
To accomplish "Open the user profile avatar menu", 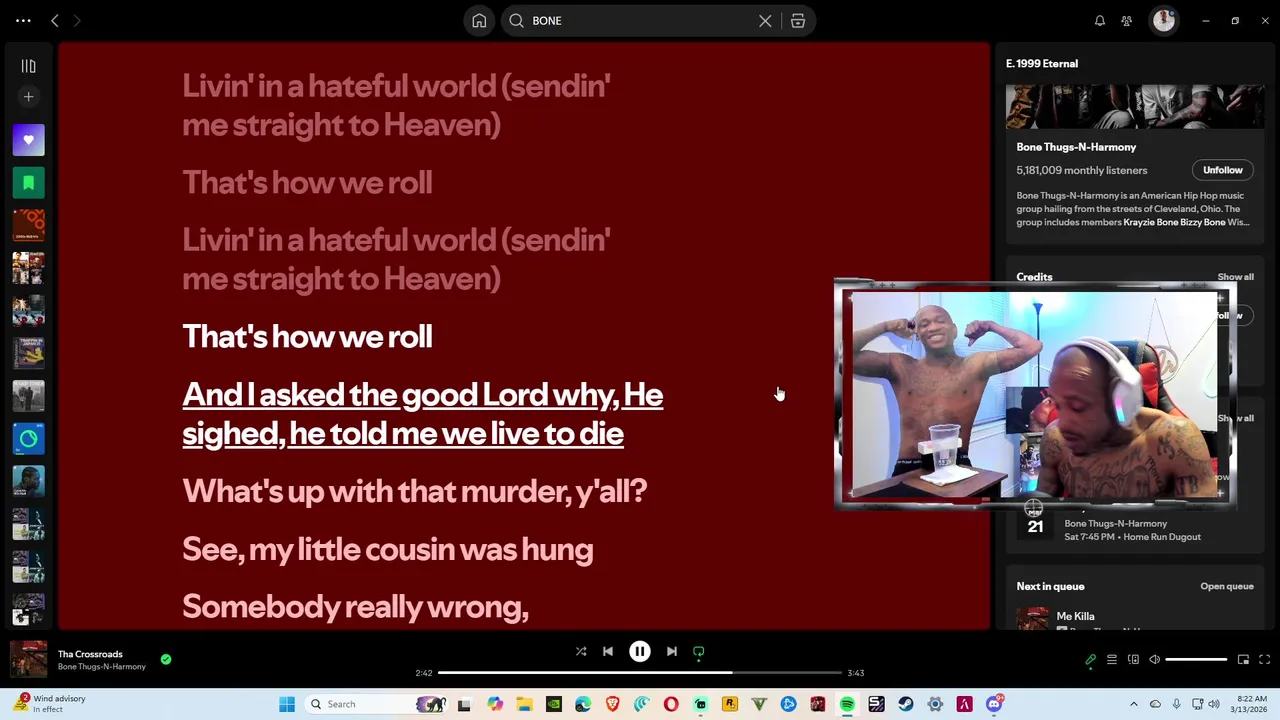I will tap(1164, 21).
